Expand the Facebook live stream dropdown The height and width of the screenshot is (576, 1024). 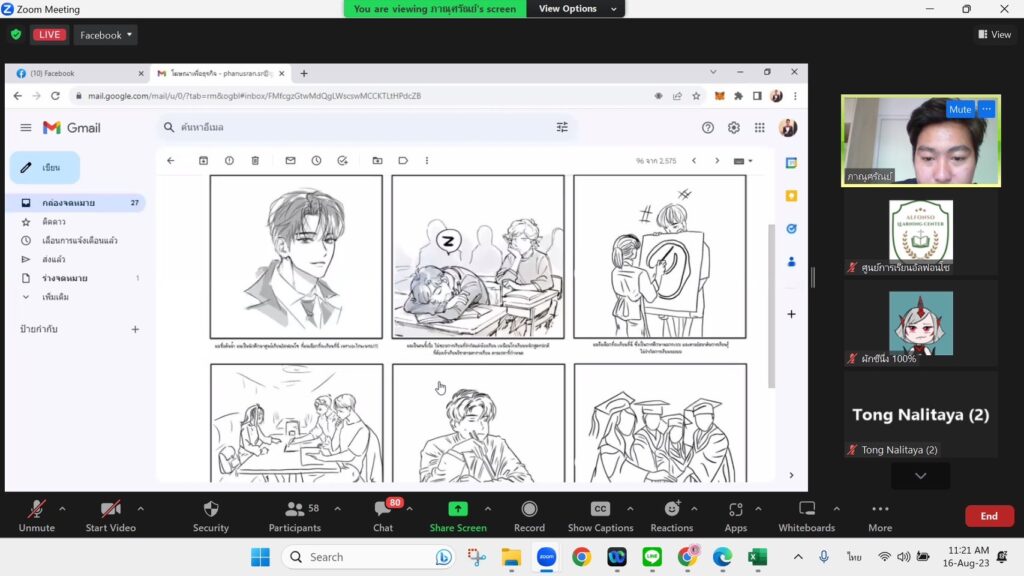(108, 35)
